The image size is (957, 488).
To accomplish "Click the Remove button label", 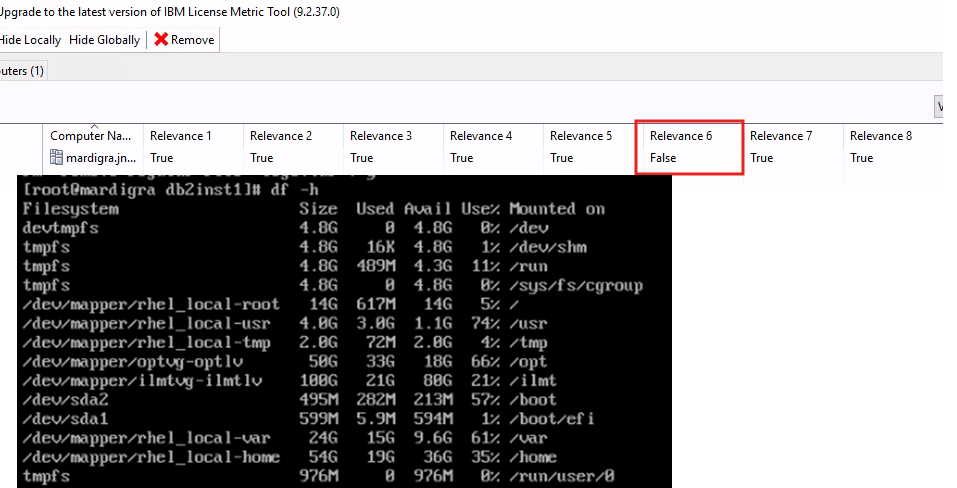I will coord(192,40).
